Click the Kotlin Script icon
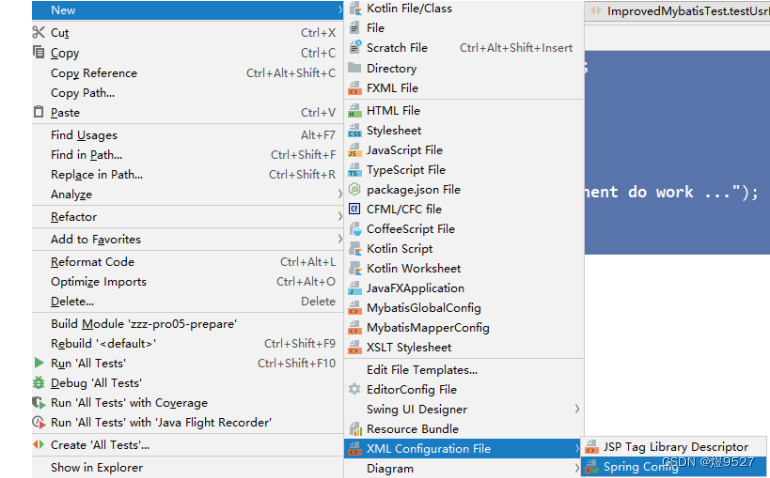The height and width of the screenshot is (478, 770). click(x=355, y=249)
